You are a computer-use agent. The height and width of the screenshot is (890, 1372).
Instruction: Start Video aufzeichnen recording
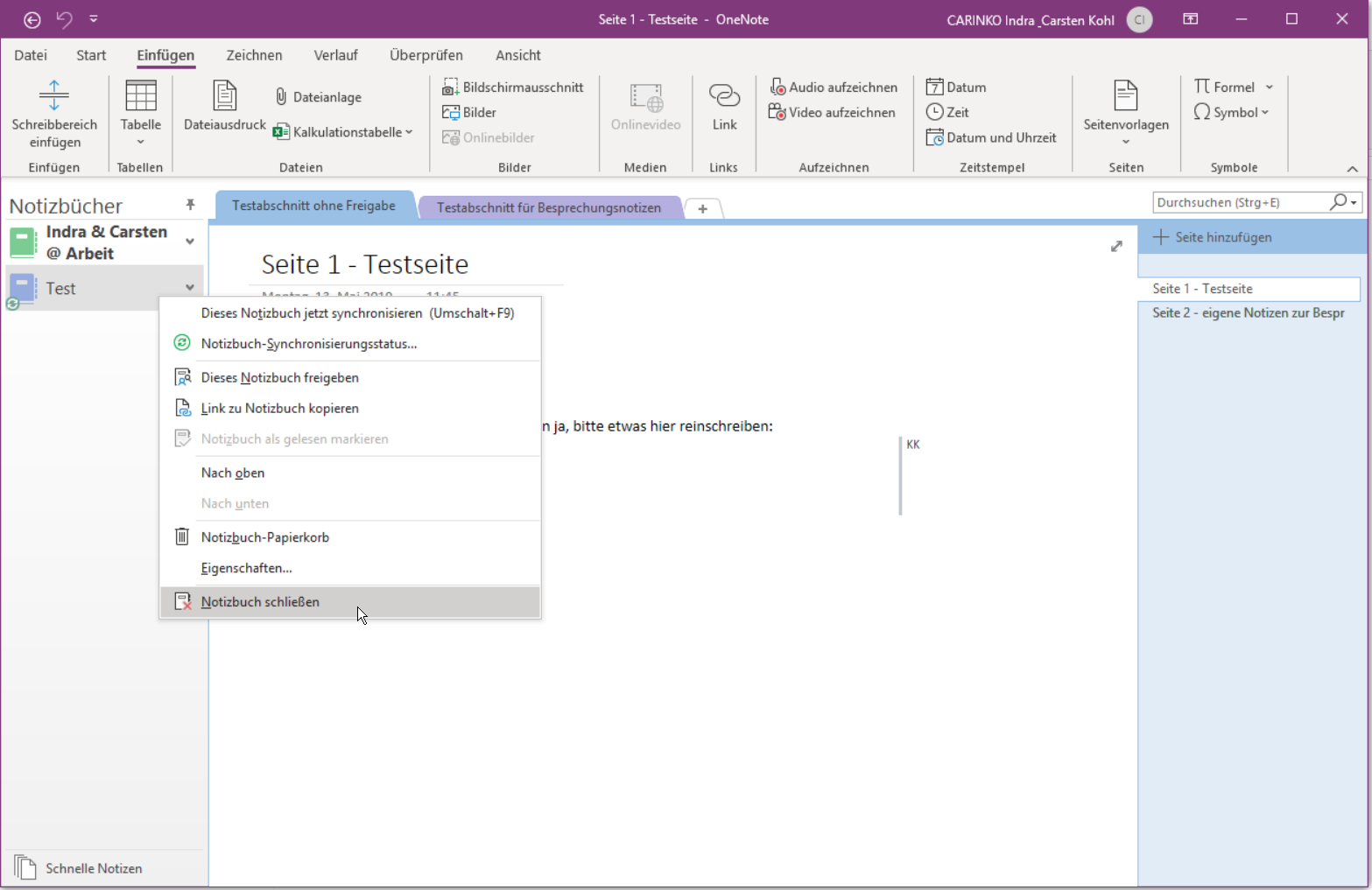832,112
